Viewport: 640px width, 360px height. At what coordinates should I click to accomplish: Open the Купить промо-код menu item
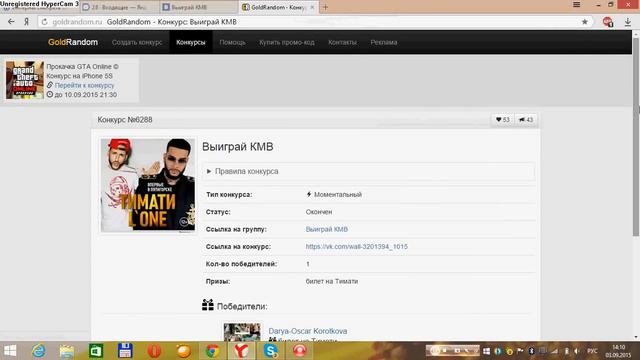click(x=287, y=42)
